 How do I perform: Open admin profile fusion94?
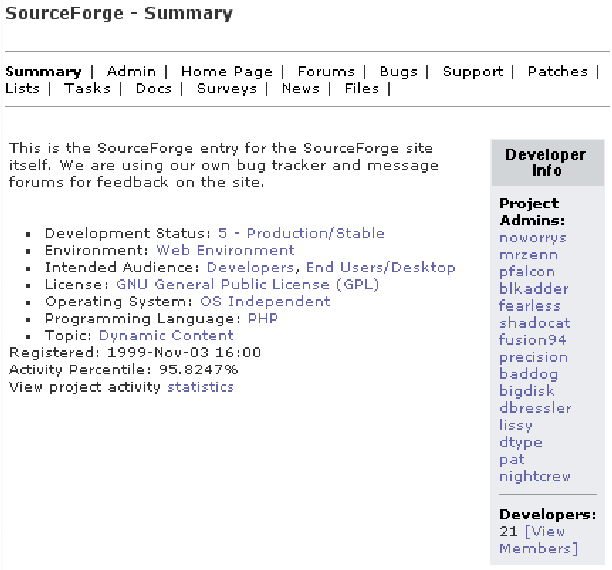(x=532, y=340)
